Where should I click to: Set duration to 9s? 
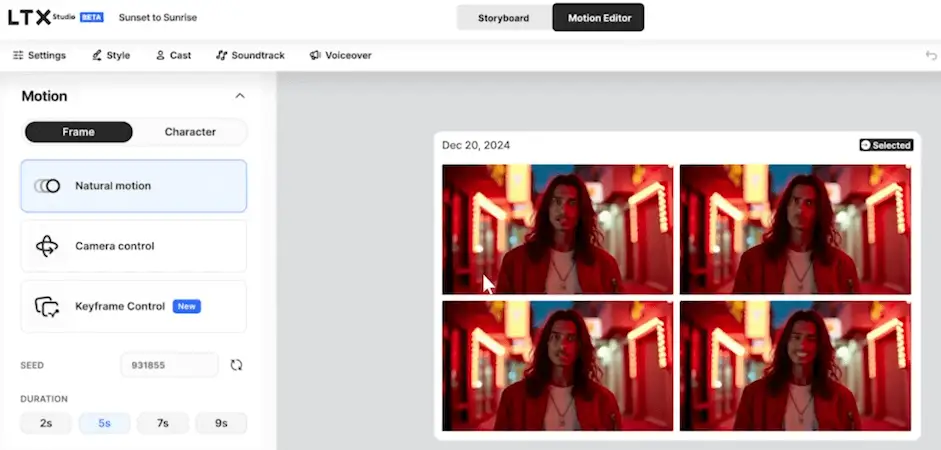[x=221, y=423]
